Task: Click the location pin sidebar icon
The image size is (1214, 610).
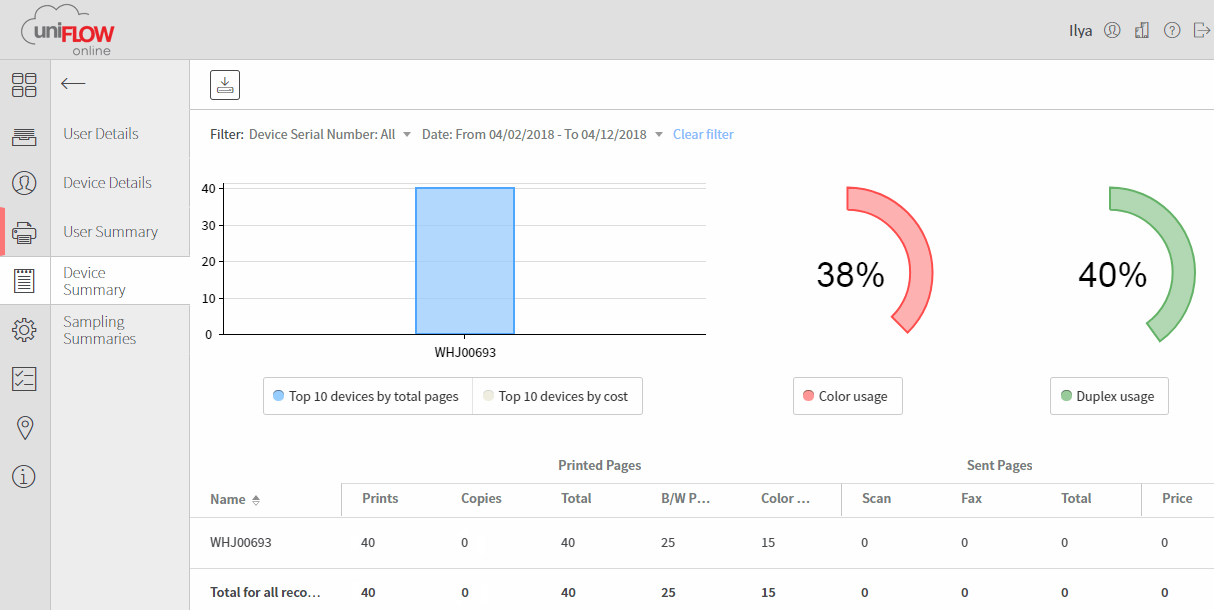Action: [24, 428]
